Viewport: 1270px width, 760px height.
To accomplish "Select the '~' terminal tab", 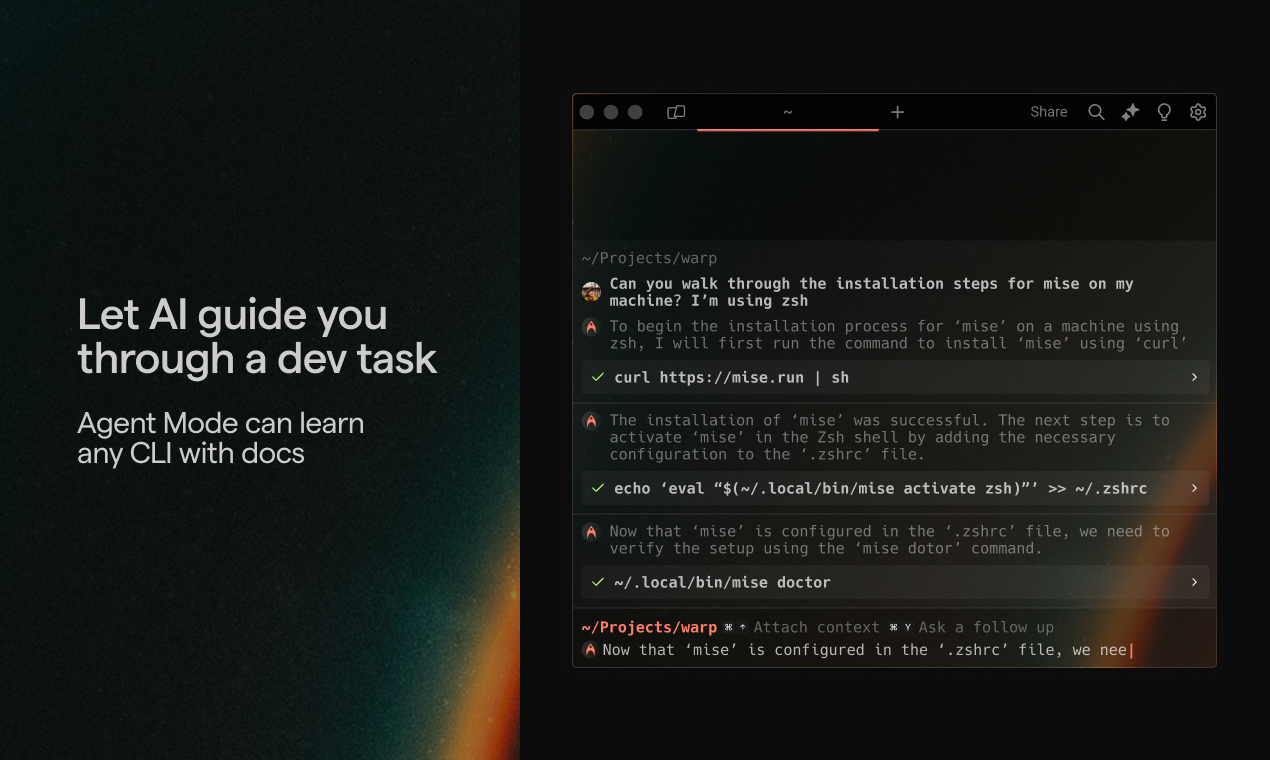I will coord(788,112).
